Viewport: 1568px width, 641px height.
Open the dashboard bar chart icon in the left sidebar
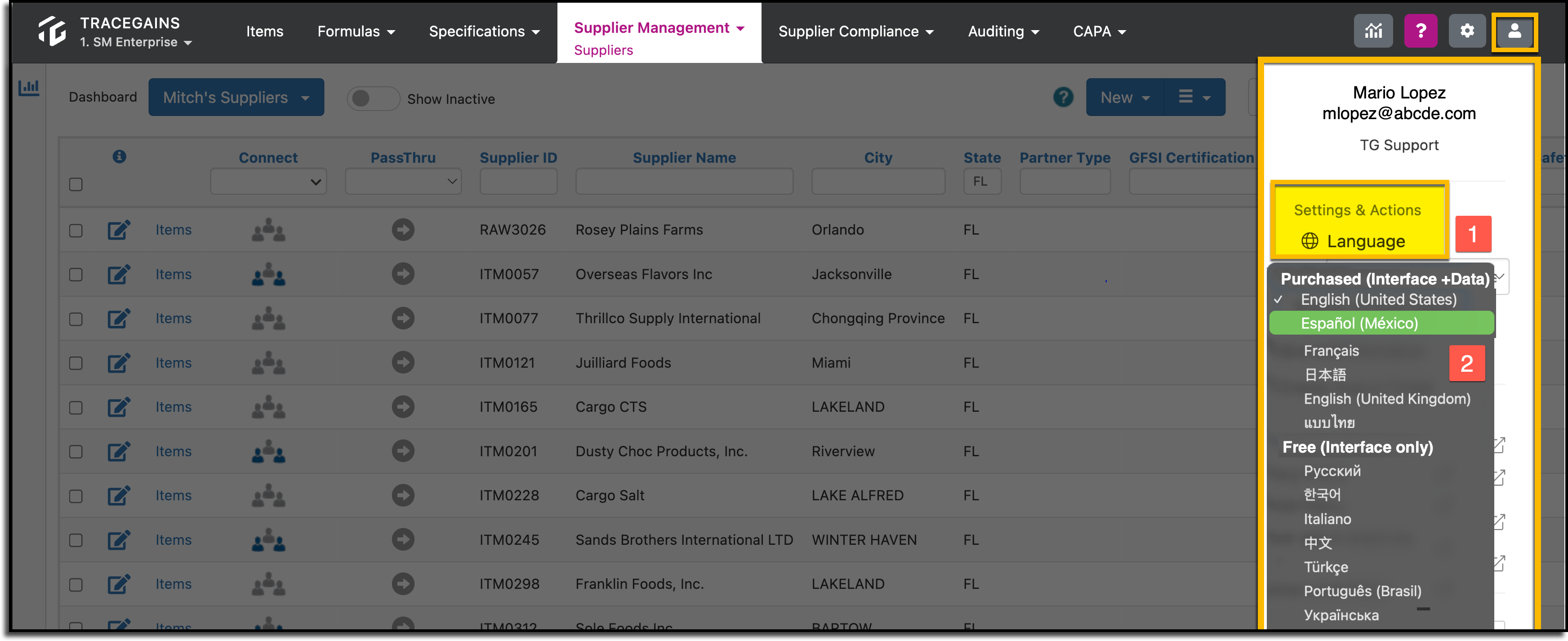click(x=29, y=88)
